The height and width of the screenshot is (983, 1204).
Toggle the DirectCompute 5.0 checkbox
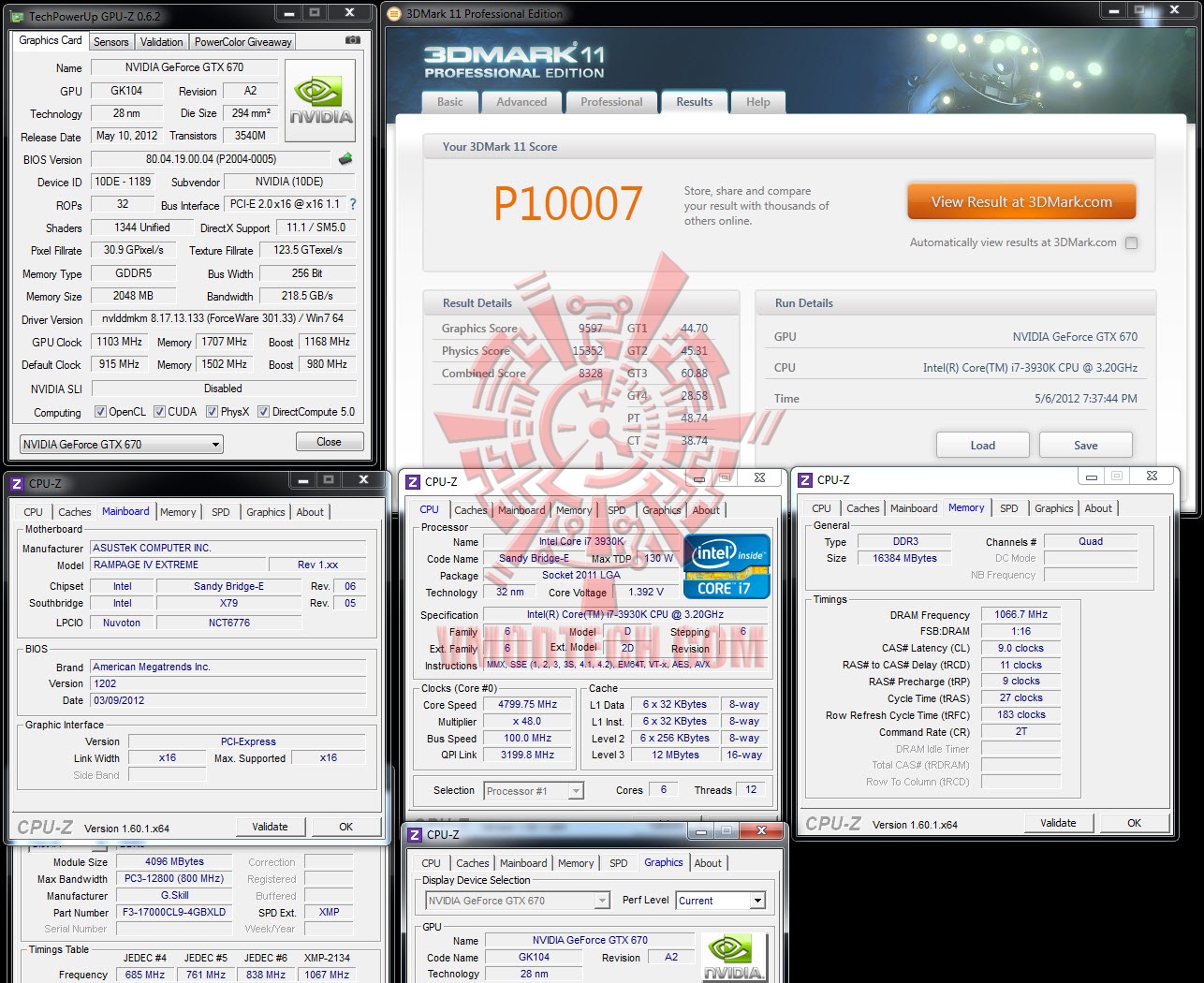(x=263, y=412)
